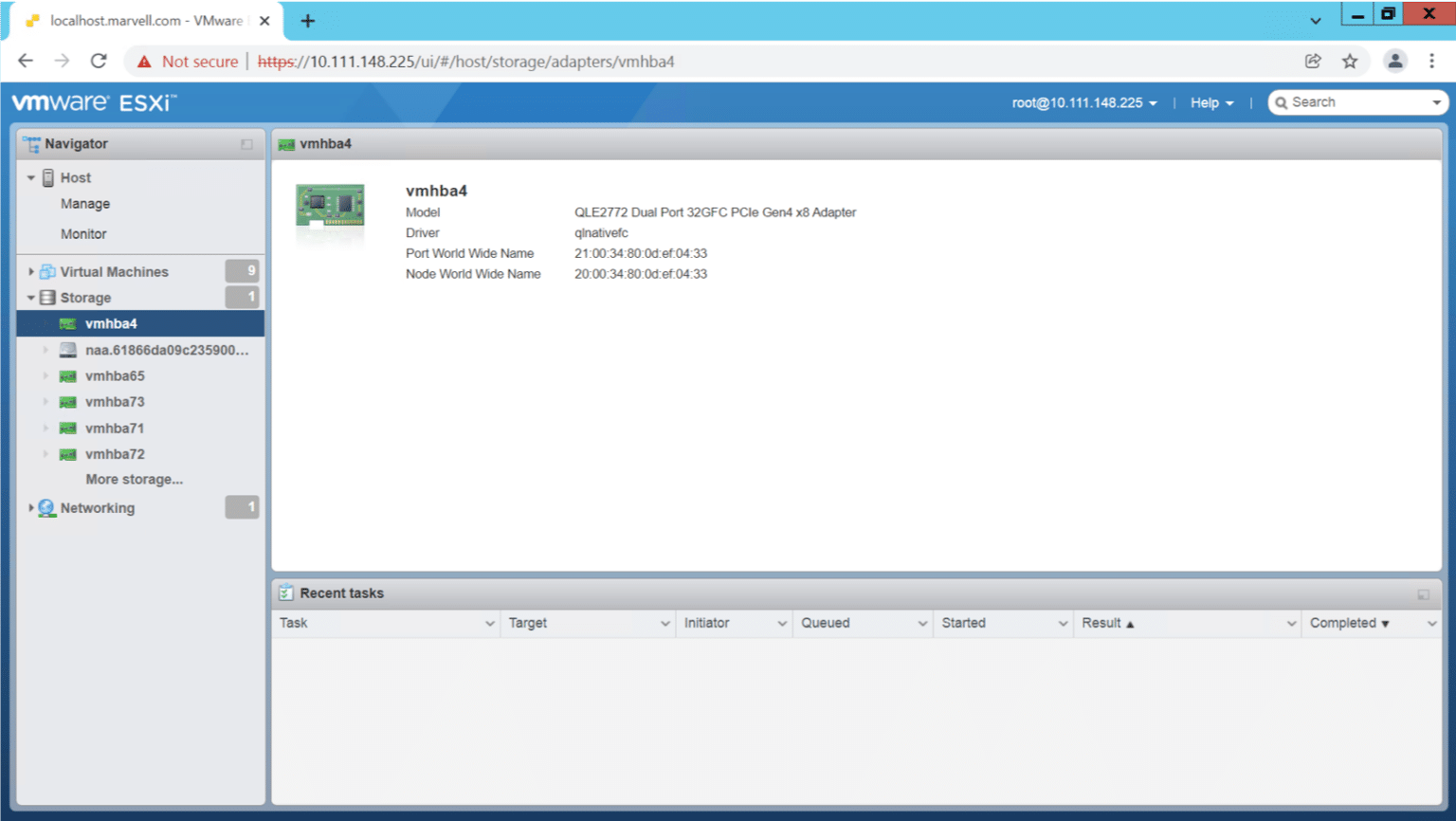Click the Not secure warning triangle icon
The width and height of the screenshot is (1456, 821).
pyautogui.click(x=144, y=62)
